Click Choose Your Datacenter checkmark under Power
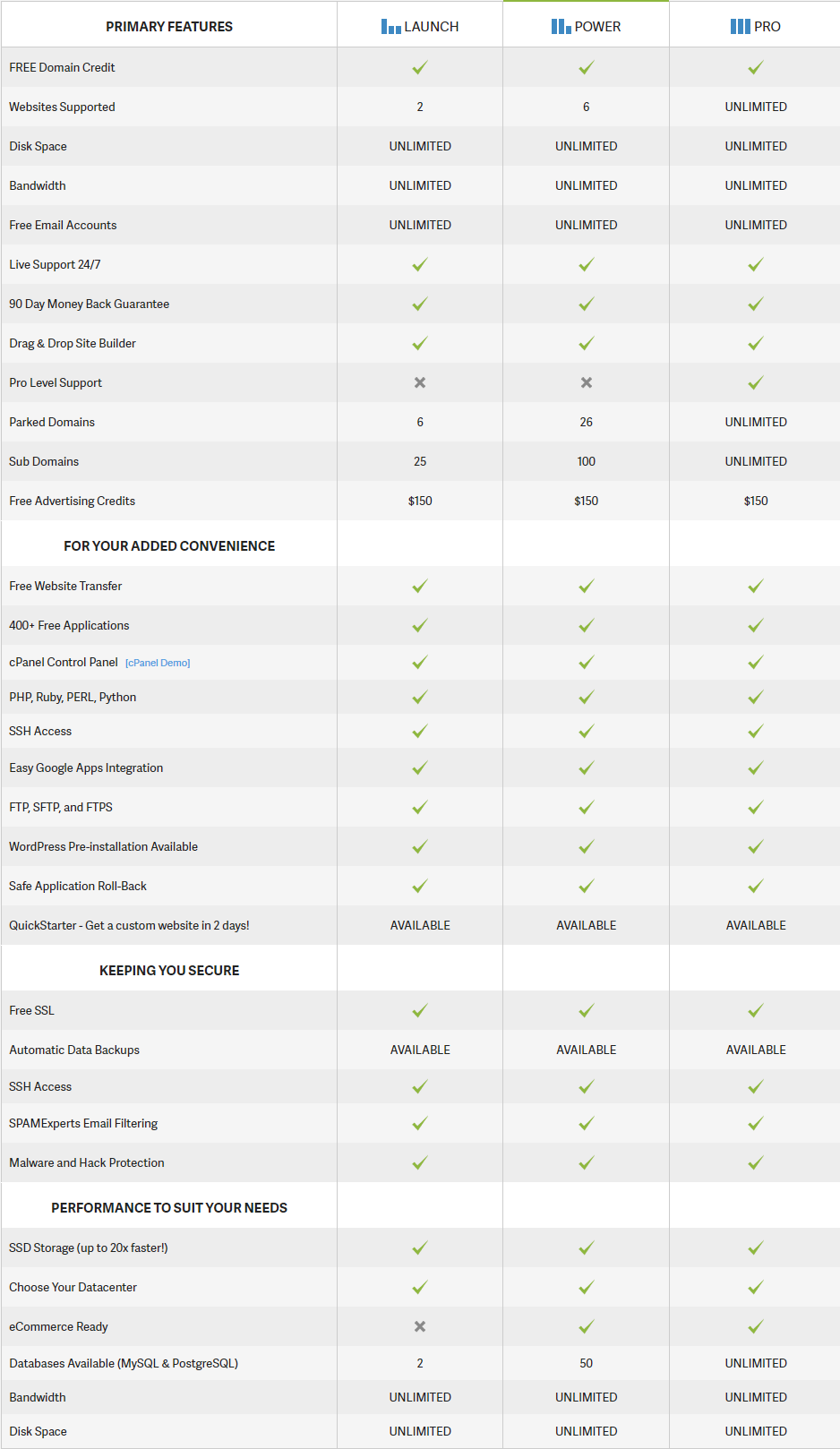This screenshot has height=1449, width=840. pyautogui.click(x=587, y=1287)
